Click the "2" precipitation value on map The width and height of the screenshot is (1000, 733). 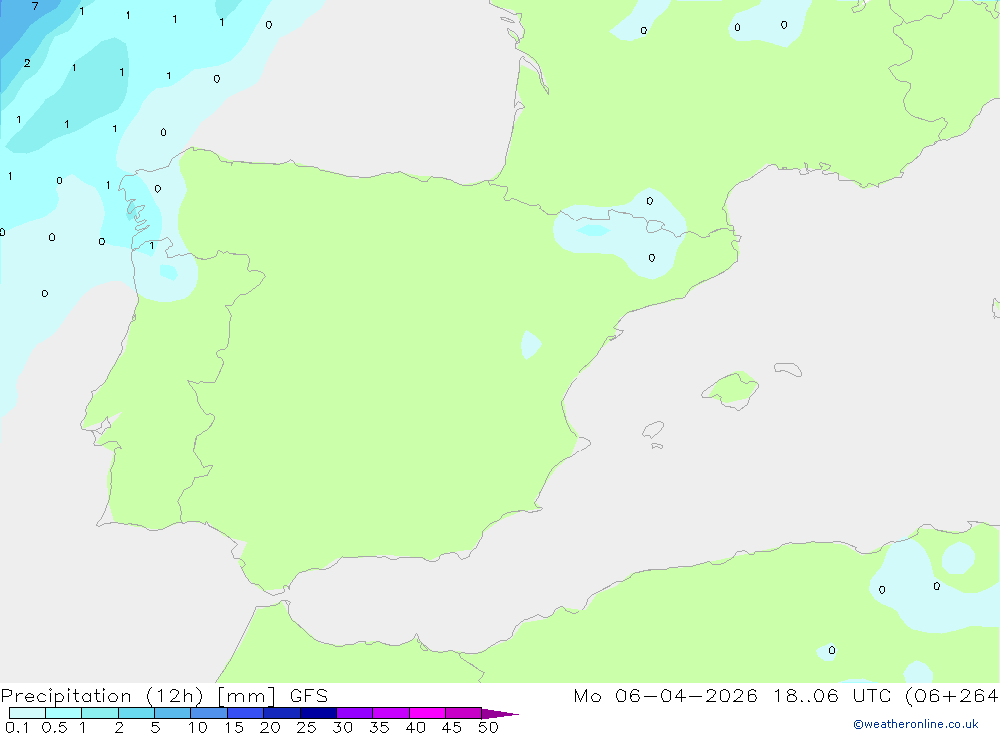point(27,63)
